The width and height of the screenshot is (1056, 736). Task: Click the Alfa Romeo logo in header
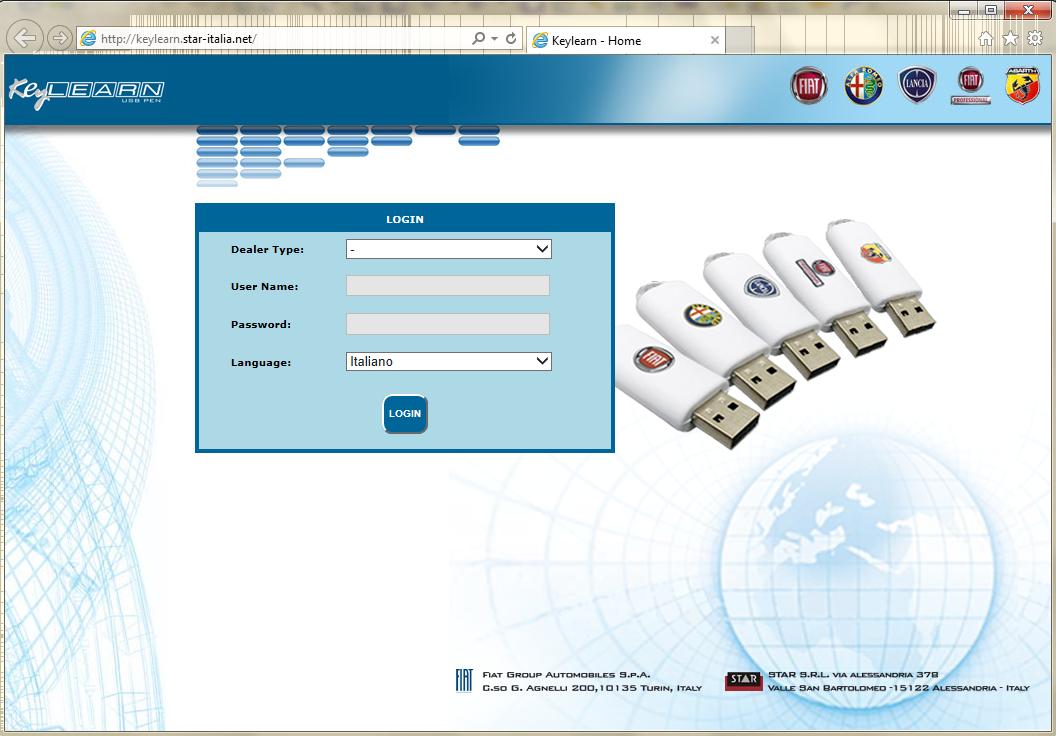coord(863,86)
